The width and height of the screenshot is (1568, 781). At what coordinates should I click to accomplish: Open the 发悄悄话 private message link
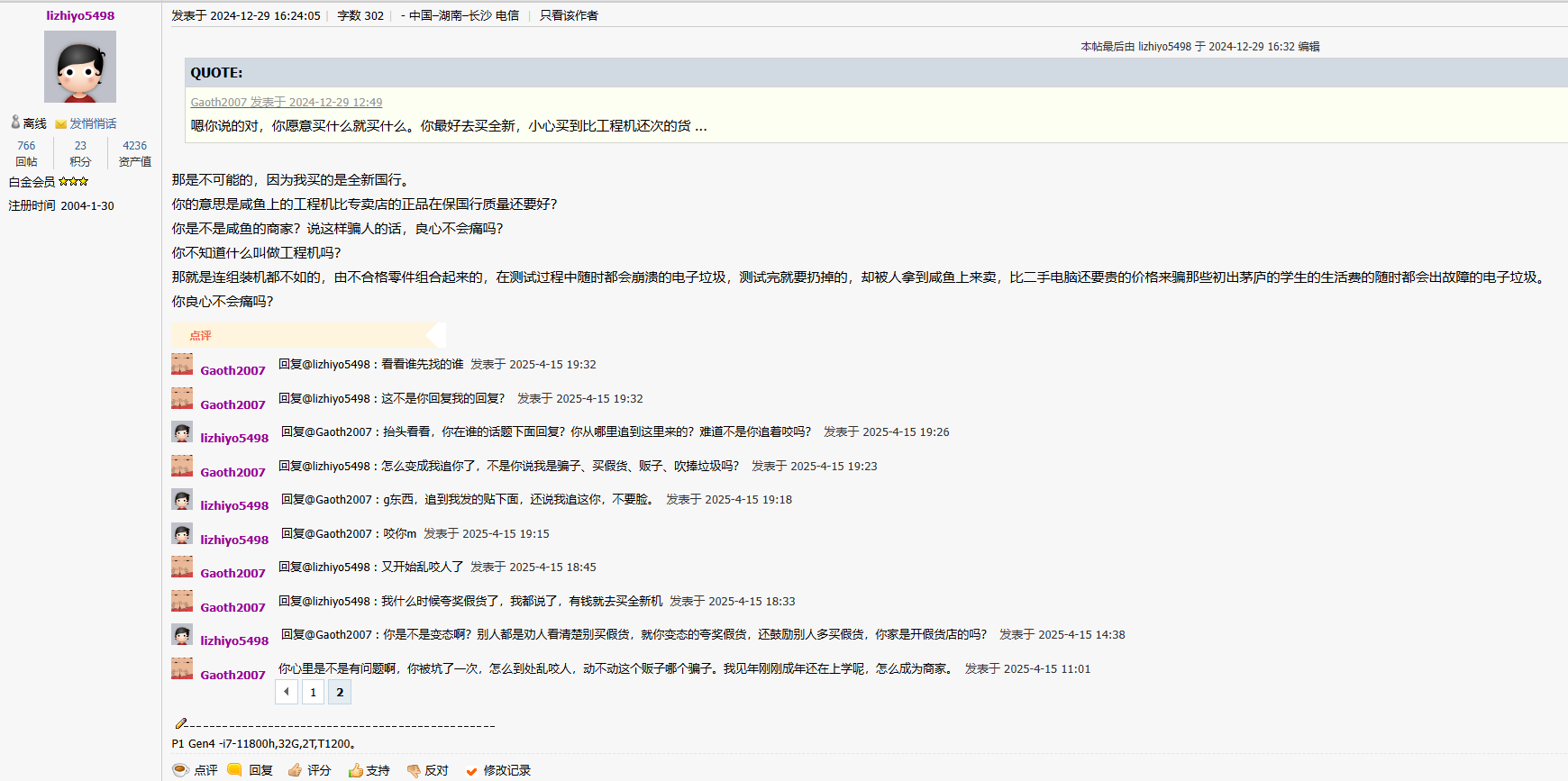(93, 123)
